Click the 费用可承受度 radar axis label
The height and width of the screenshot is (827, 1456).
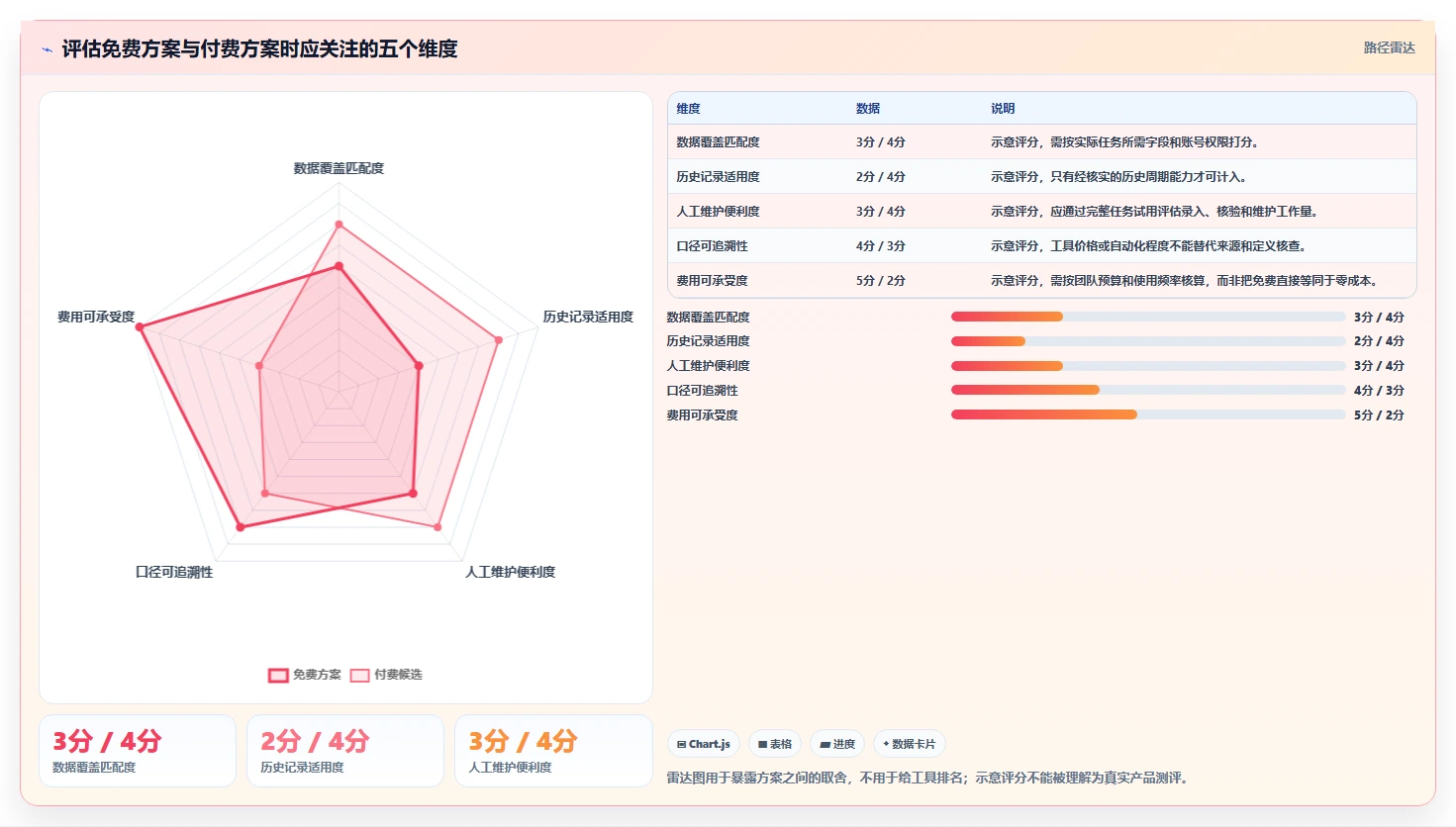(96, 318)
